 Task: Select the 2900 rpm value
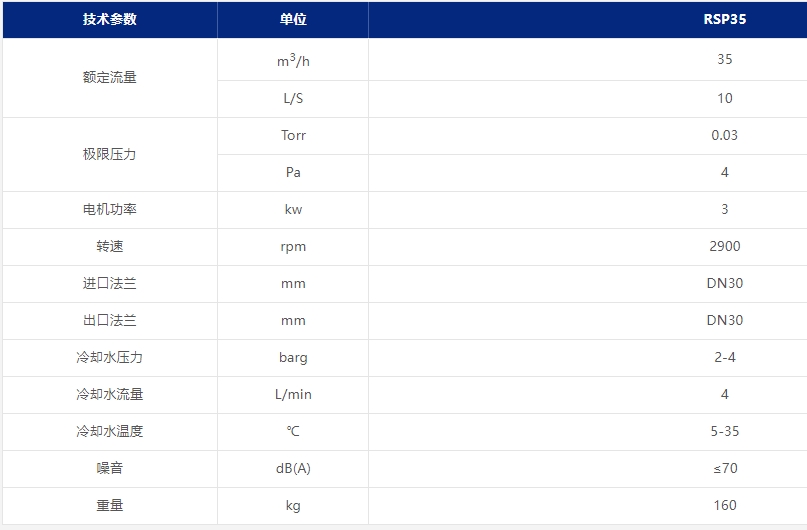(725, 246)
